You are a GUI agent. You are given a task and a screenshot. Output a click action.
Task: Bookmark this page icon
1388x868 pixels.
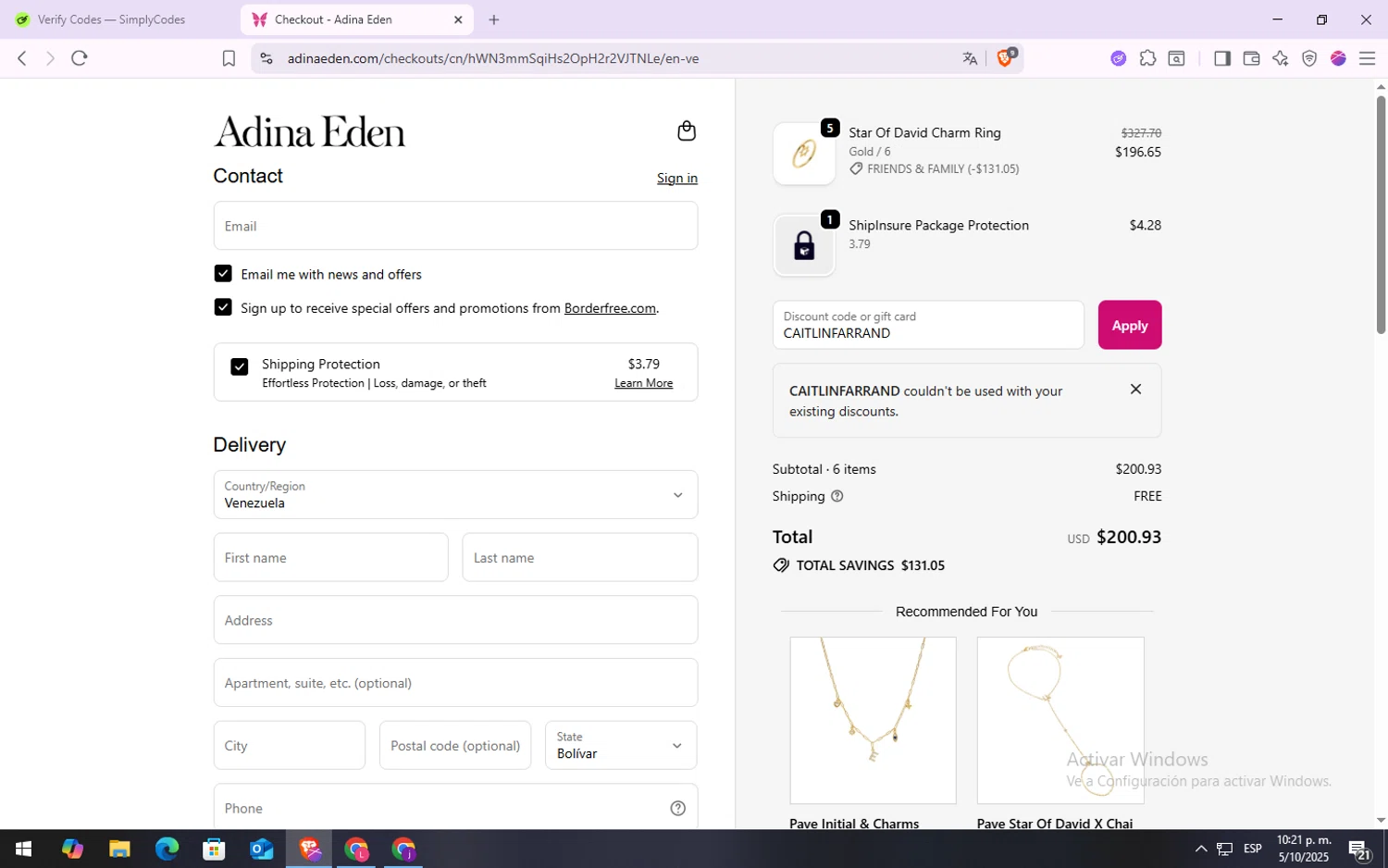click(x=229, y=58)
